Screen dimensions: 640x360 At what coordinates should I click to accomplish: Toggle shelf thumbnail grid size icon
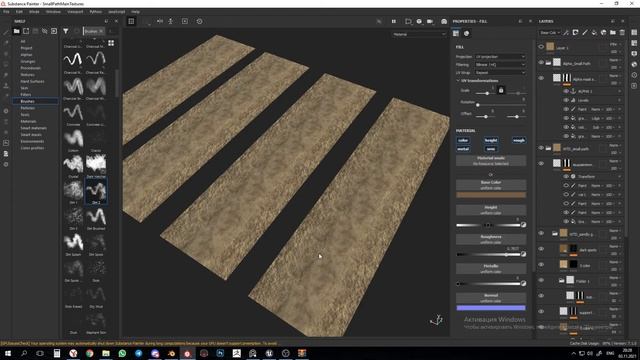pyautogui.click(x=111, y=43)
